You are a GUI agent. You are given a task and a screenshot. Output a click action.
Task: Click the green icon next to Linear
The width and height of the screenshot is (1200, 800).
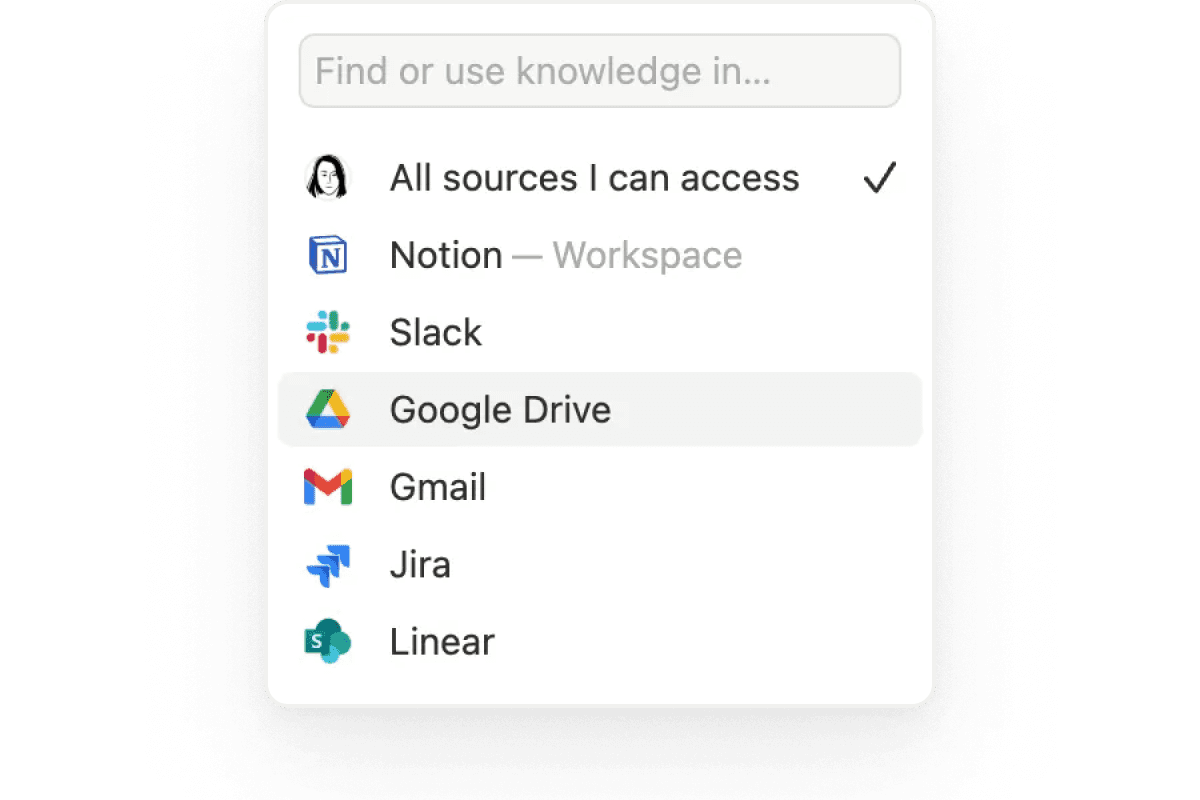(x=327, y=642)
